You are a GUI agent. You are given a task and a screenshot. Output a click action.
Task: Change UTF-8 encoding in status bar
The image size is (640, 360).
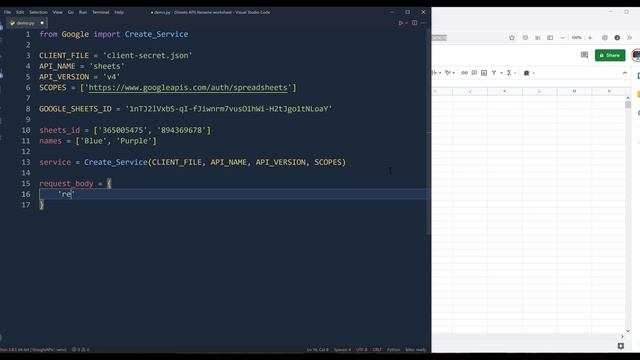click(x=362, y=350)
